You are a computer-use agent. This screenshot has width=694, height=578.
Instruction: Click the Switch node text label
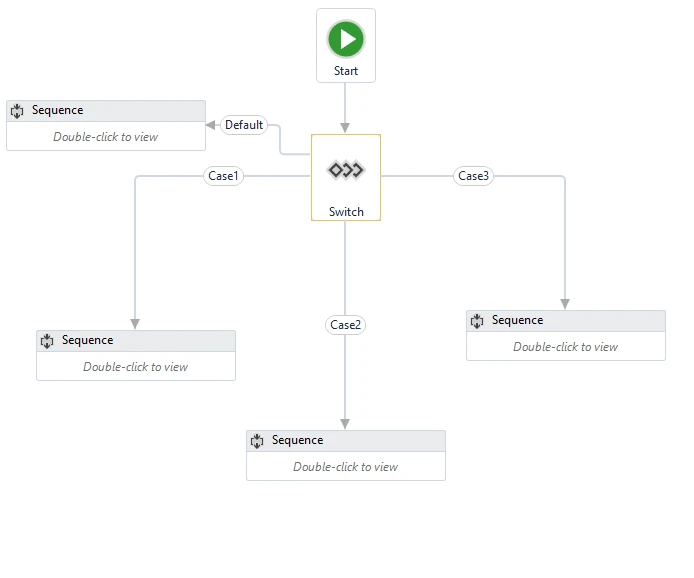point(346,212)
